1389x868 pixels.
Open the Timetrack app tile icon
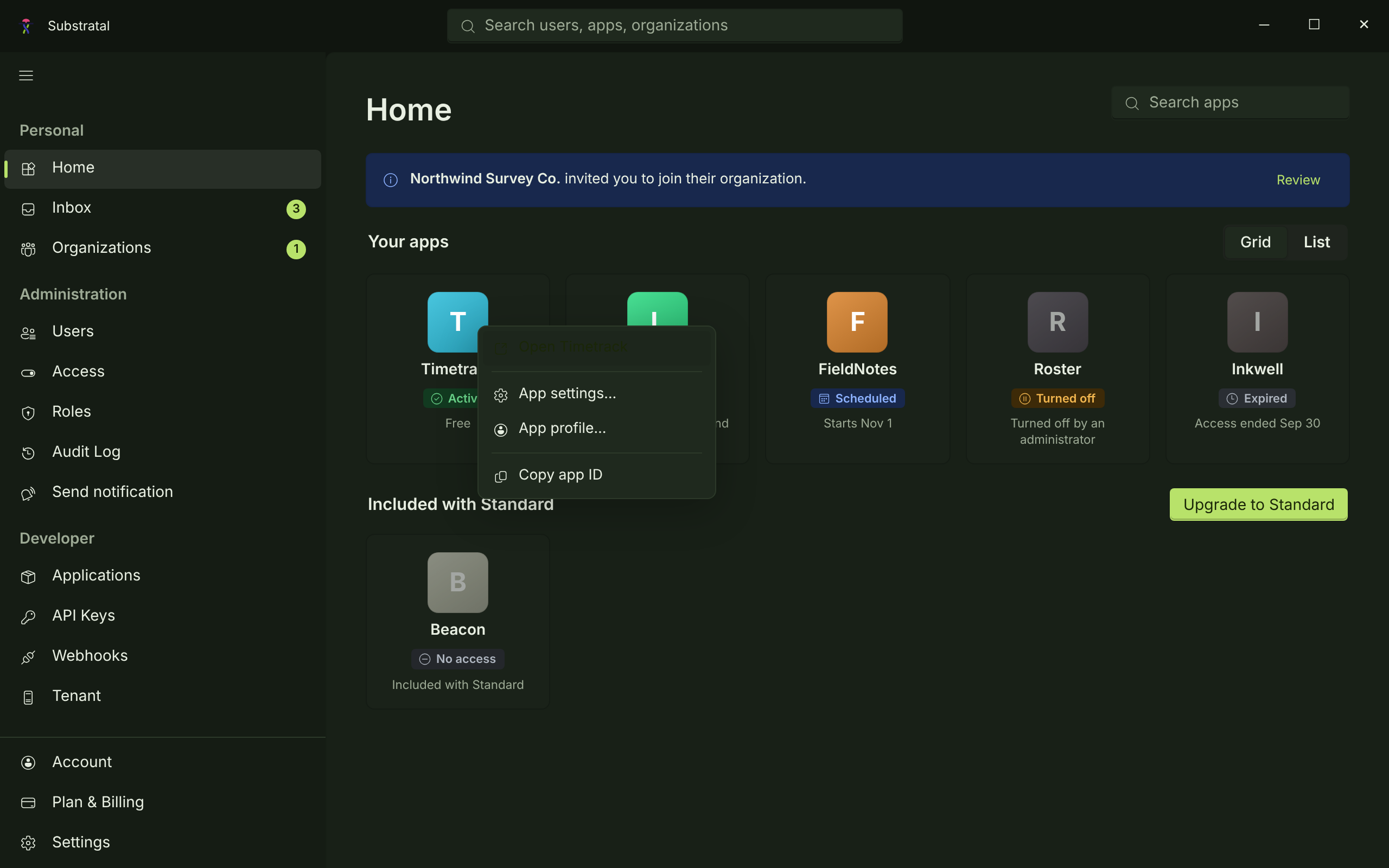[457, 322]
